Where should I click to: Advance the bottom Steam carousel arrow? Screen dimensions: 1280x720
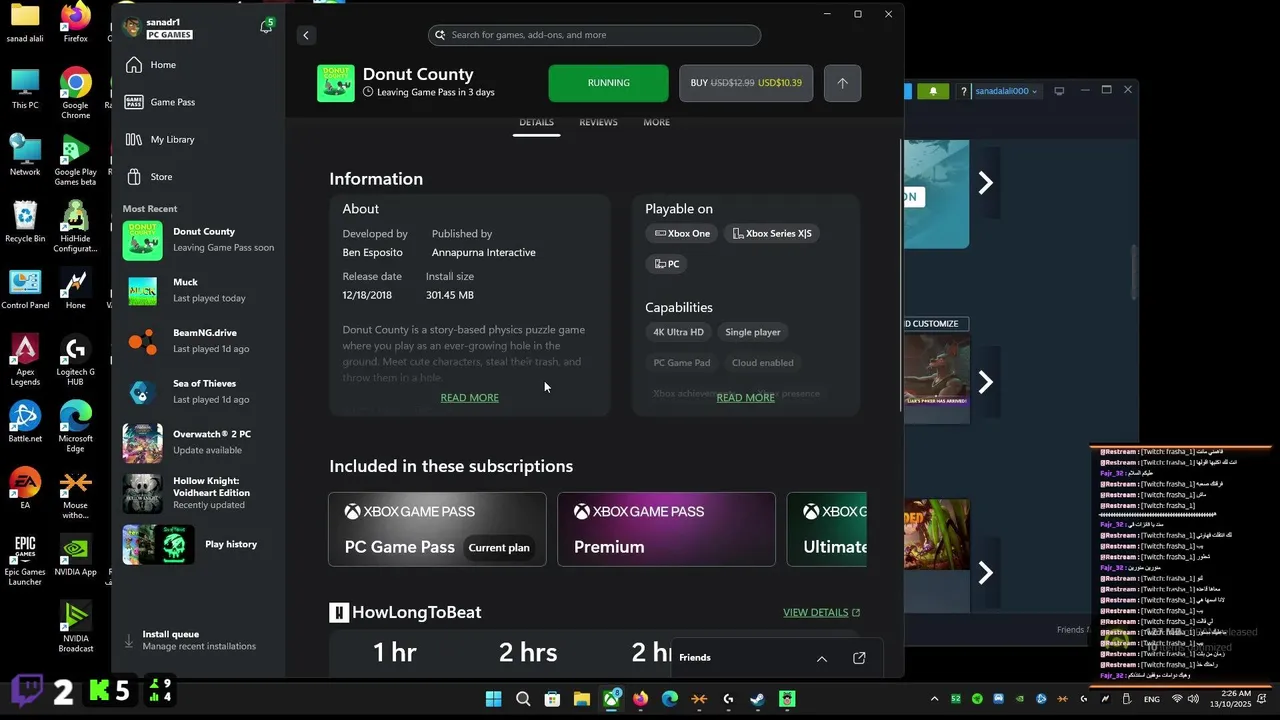tap(985, 572)
